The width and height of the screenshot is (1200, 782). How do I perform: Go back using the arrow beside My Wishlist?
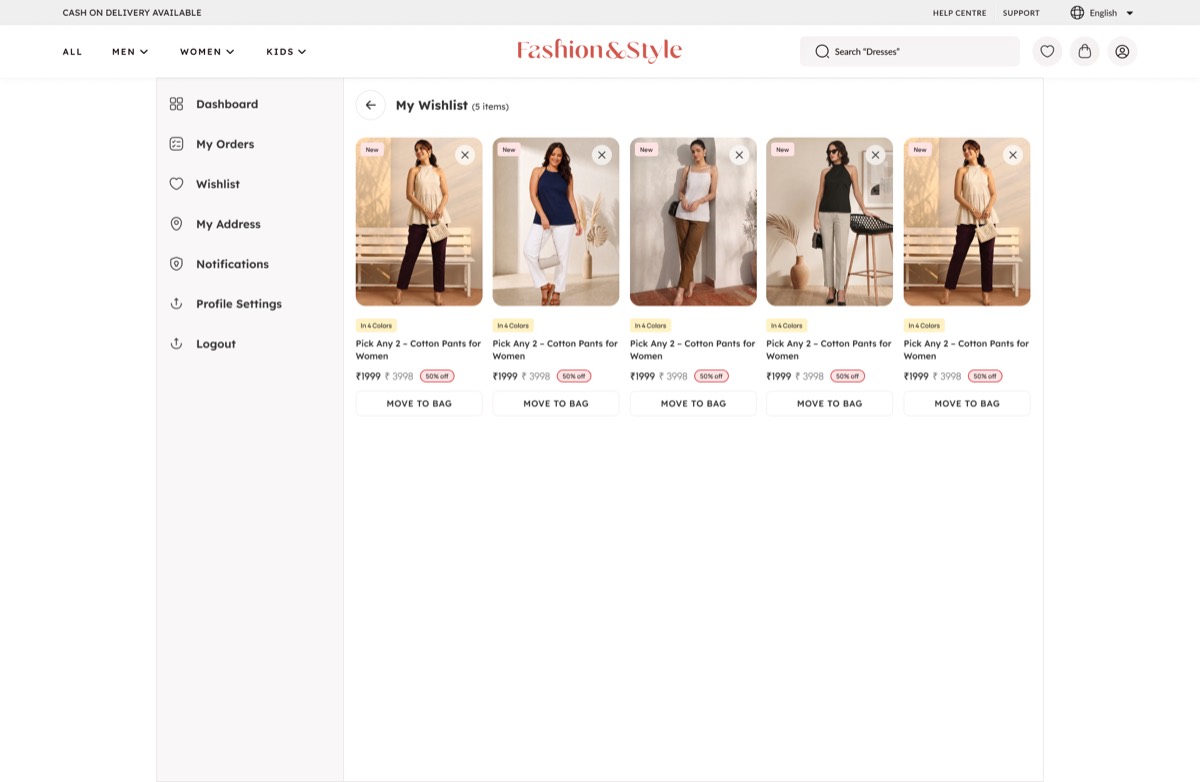tap(370, 105)
